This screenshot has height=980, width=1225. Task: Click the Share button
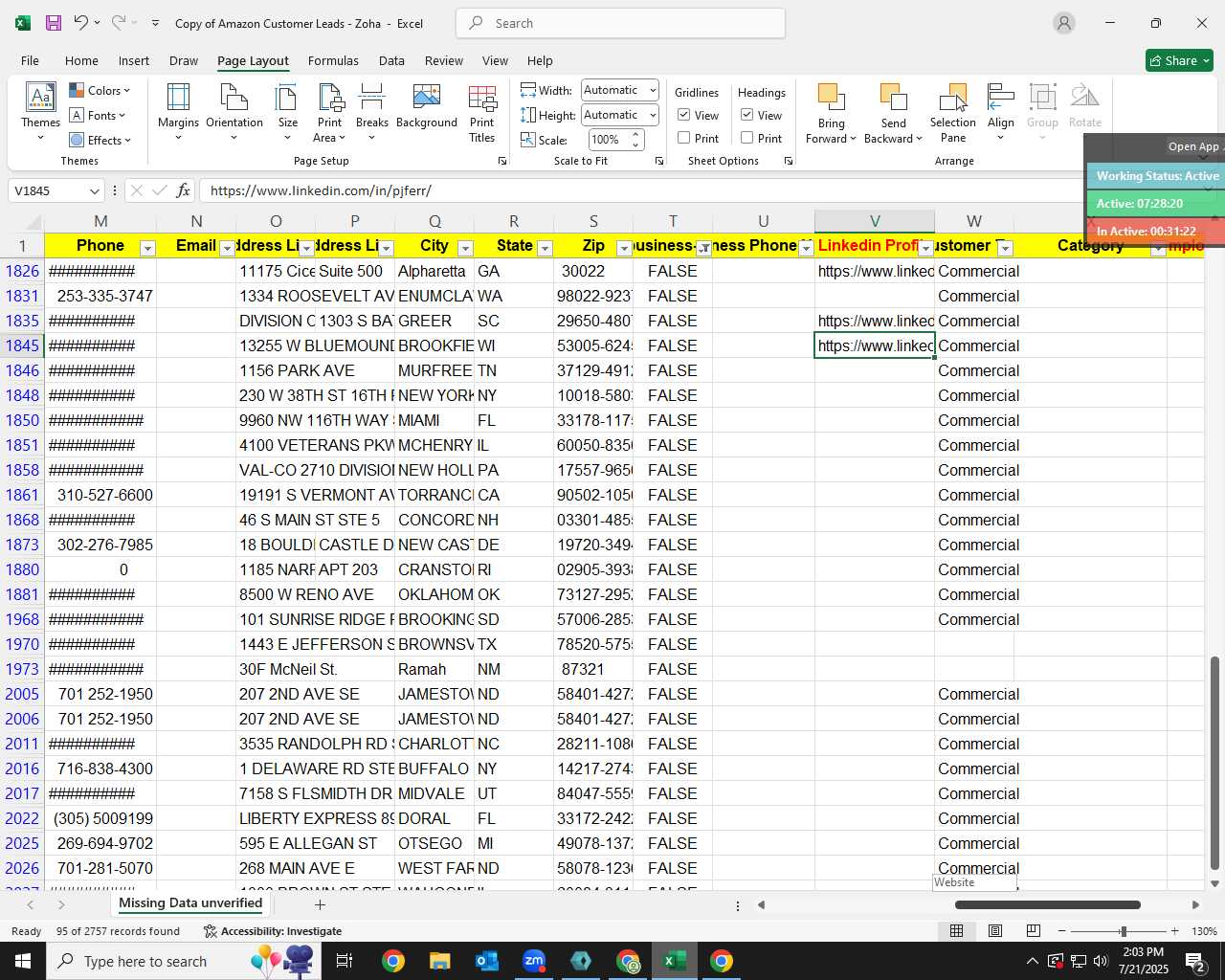tap(1179, 60)
